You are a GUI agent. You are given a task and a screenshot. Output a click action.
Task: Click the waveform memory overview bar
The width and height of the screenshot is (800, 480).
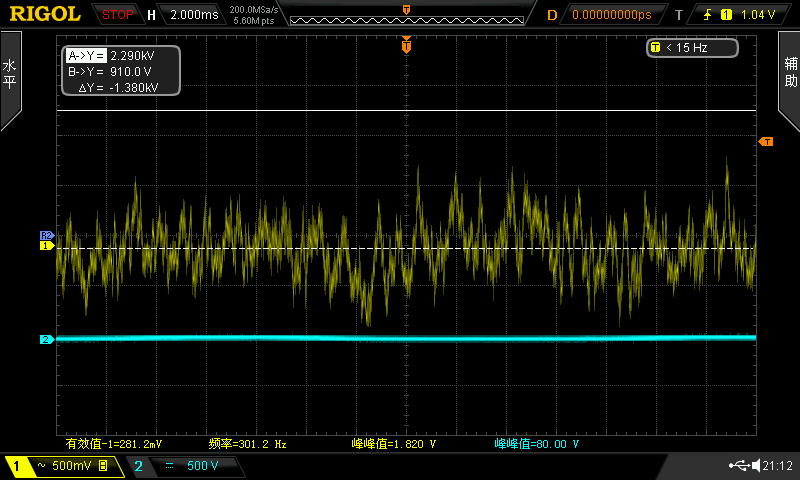(x=407, y=20)
